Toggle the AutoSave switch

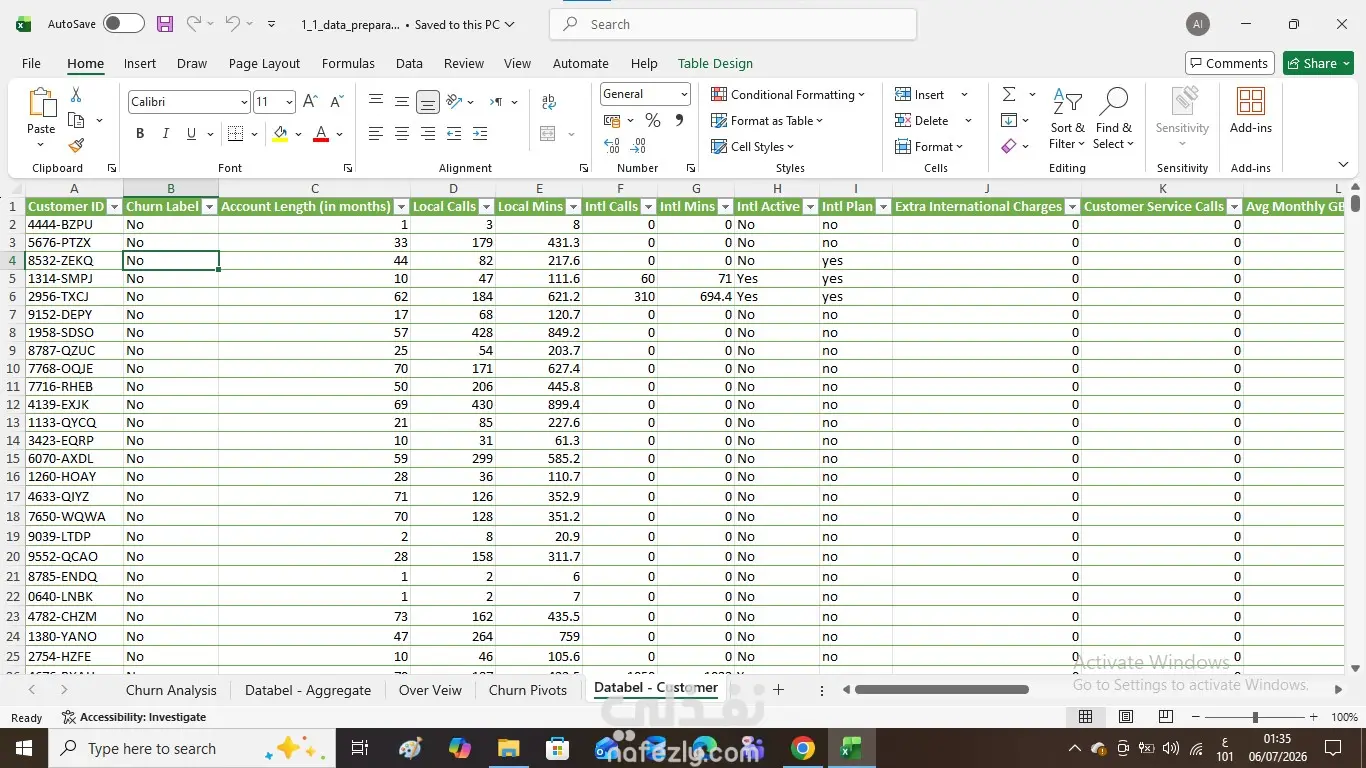pos(124,24)
